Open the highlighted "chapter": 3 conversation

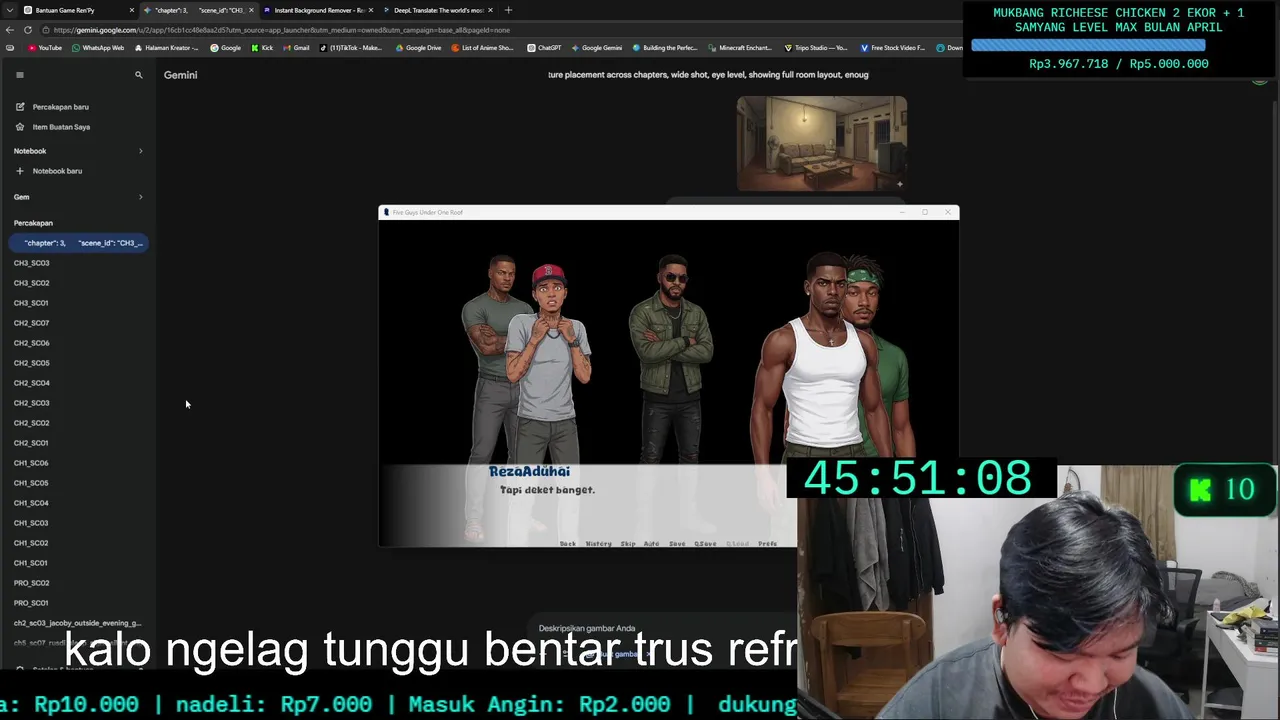pyautogui.click(x=79, y=243)
